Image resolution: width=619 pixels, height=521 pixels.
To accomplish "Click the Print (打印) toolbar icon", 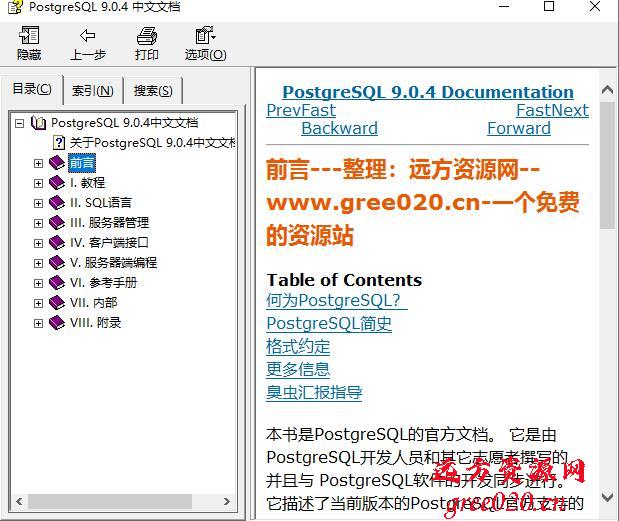I will pyautogui.click(x=147, y=37).
